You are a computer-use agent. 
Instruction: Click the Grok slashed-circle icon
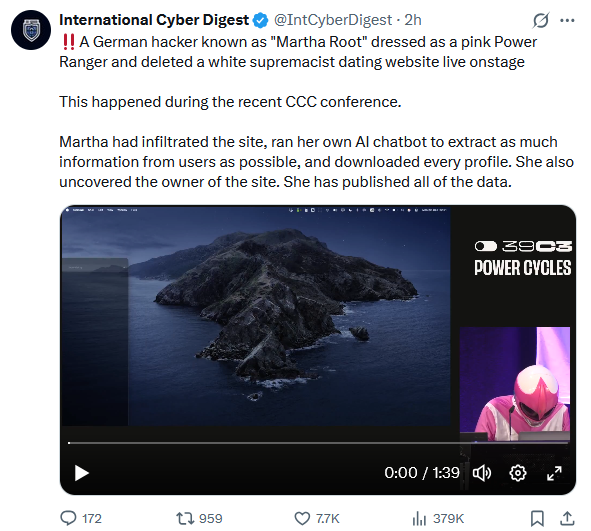(x=540, y=20)
